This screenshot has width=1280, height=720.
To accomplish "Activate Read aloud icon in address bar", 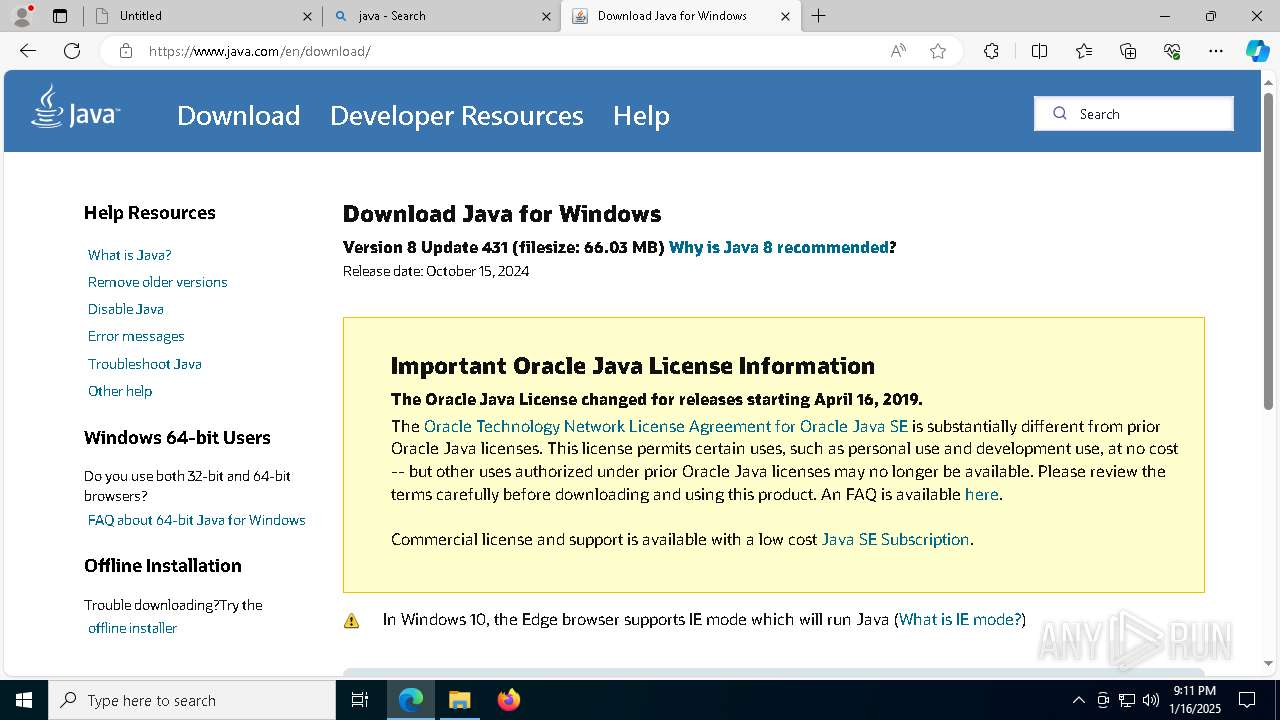I will tap(898, 51).
